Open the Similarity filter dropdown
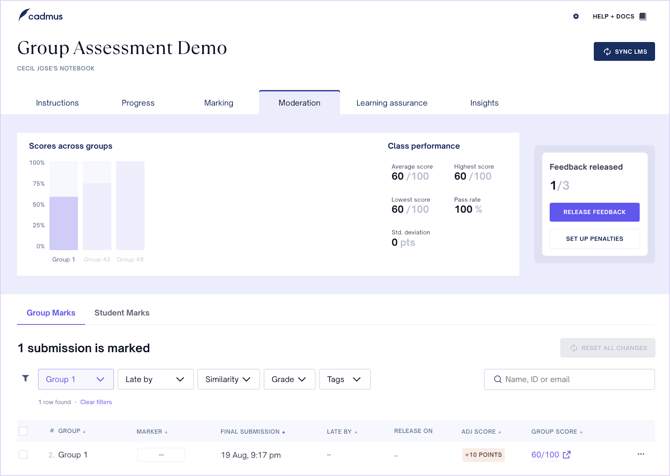 (x=228, y=379)
